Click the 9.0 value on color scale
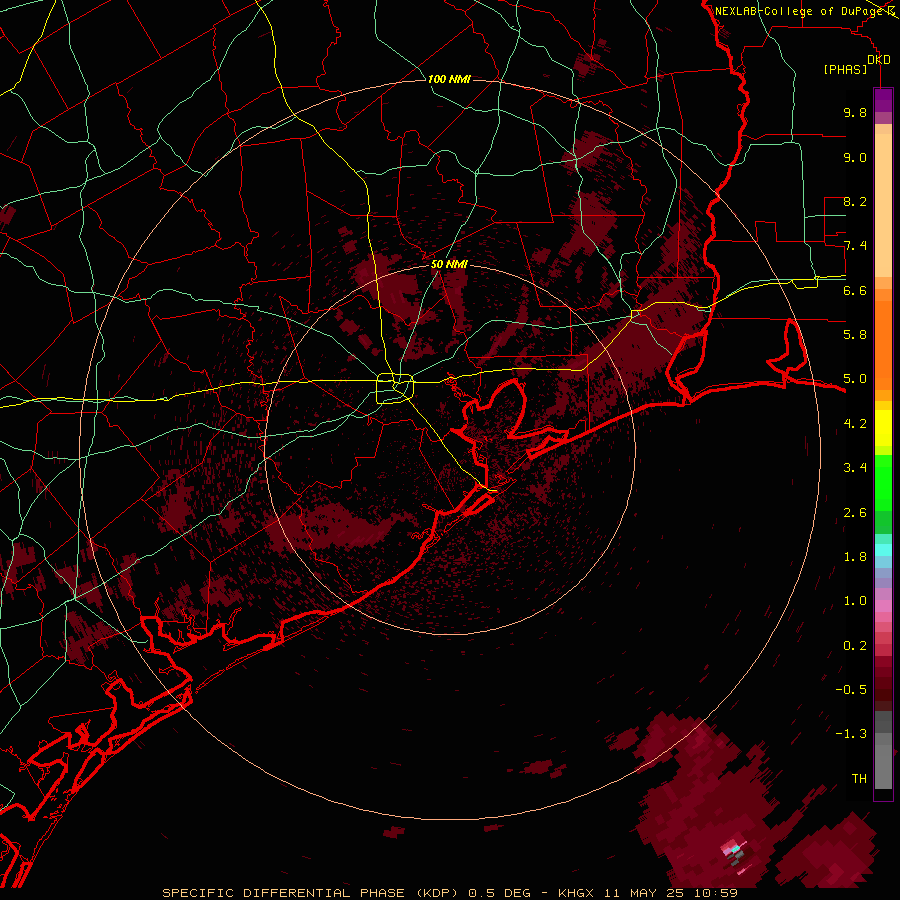This screenshot has height=900, width=900. tap(855, 157)
